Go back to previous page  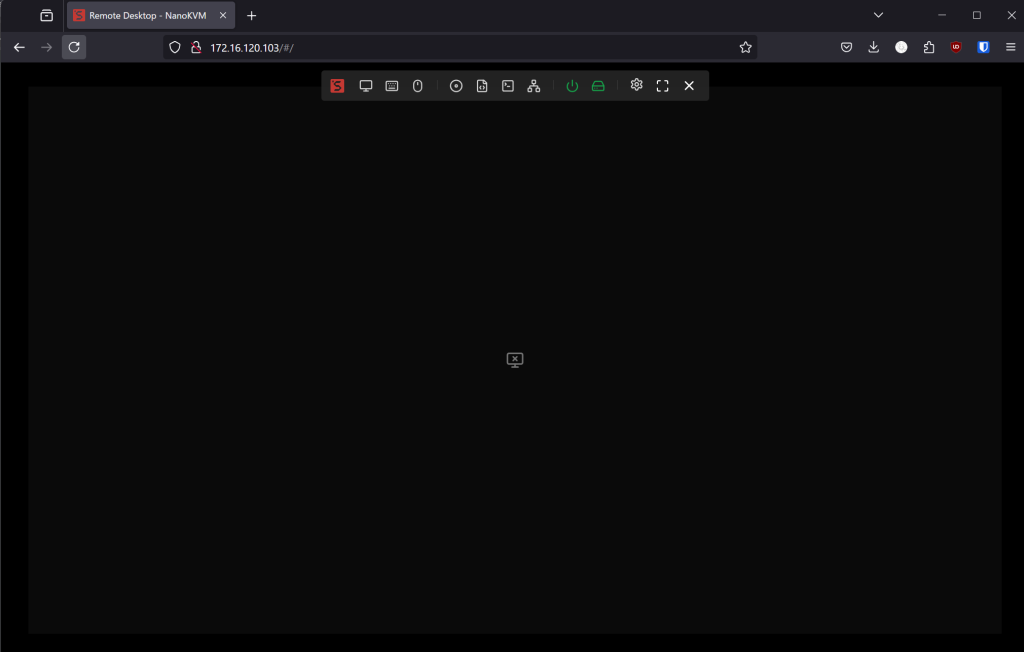pyautogui.click(x=19, y=47)
